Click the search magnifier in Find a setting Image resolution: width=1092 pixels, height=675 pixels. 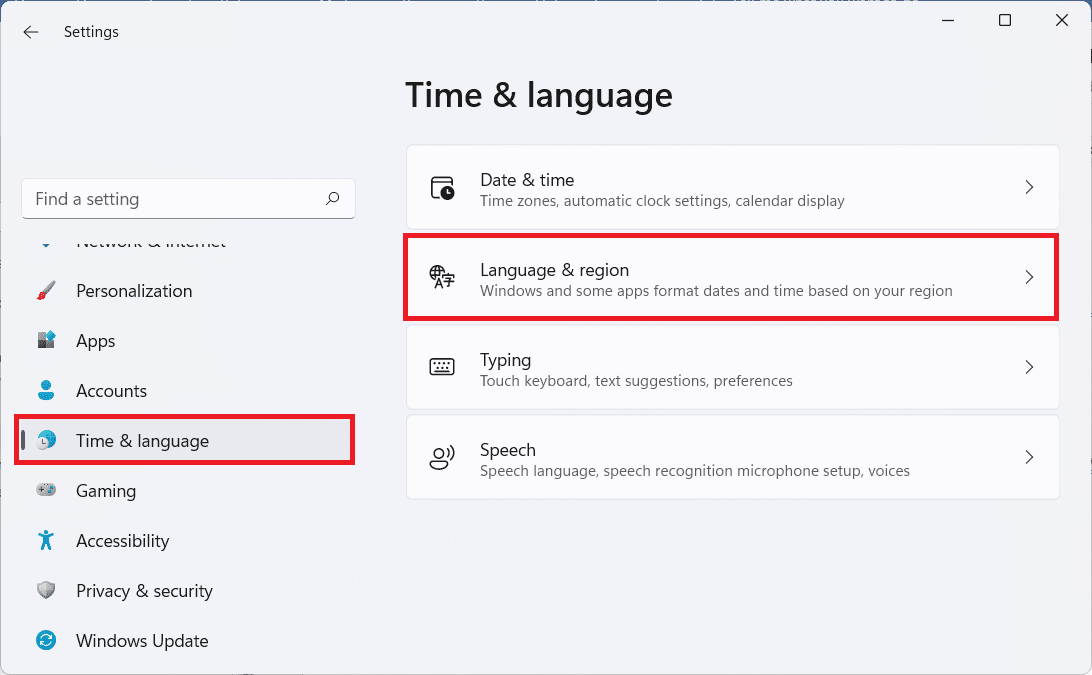coord(332,199)
